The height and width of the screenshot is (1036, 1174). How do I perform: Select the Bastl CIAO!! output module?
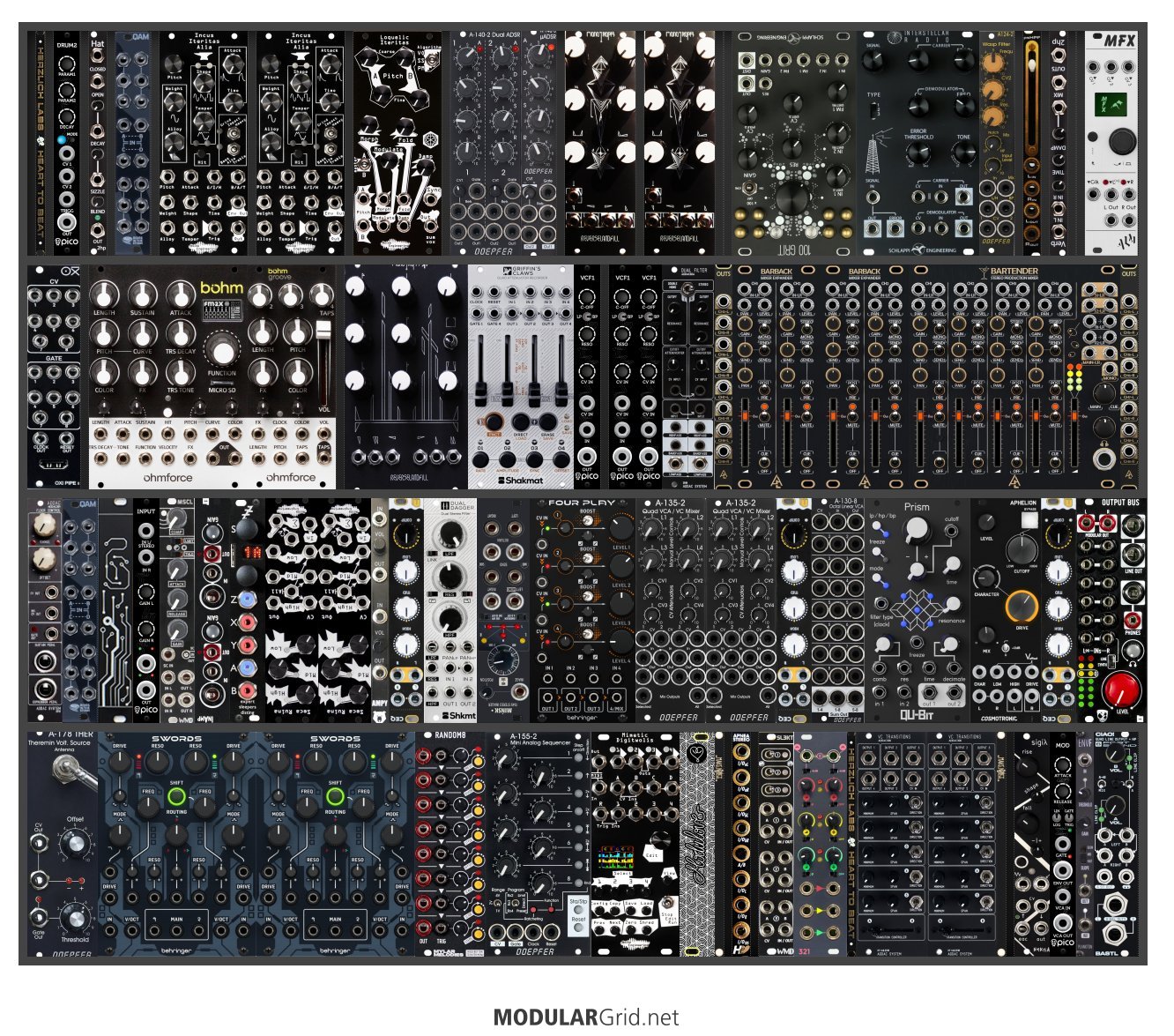pyautogui.click(x=1116, y=844)
